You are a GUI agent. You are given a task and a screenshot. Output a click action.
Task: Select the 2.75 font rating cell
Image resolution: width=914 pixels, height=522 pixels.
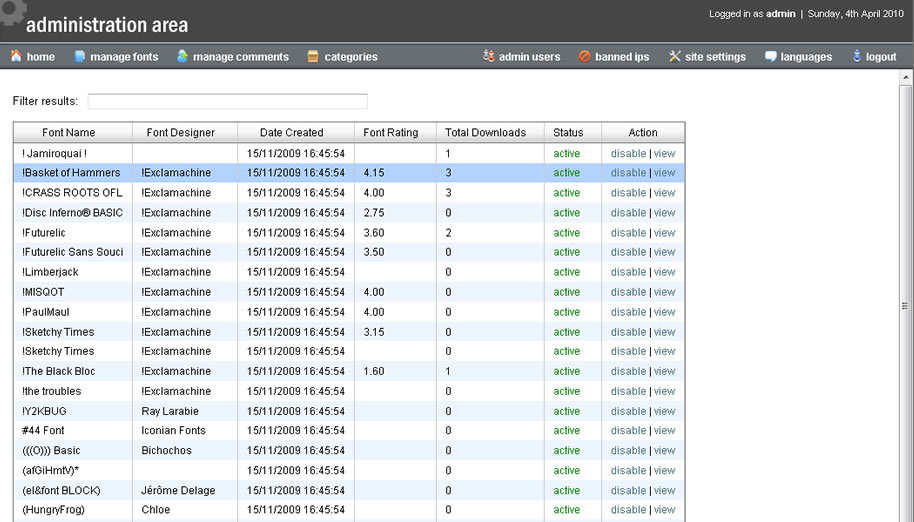(x=395, y=213)
